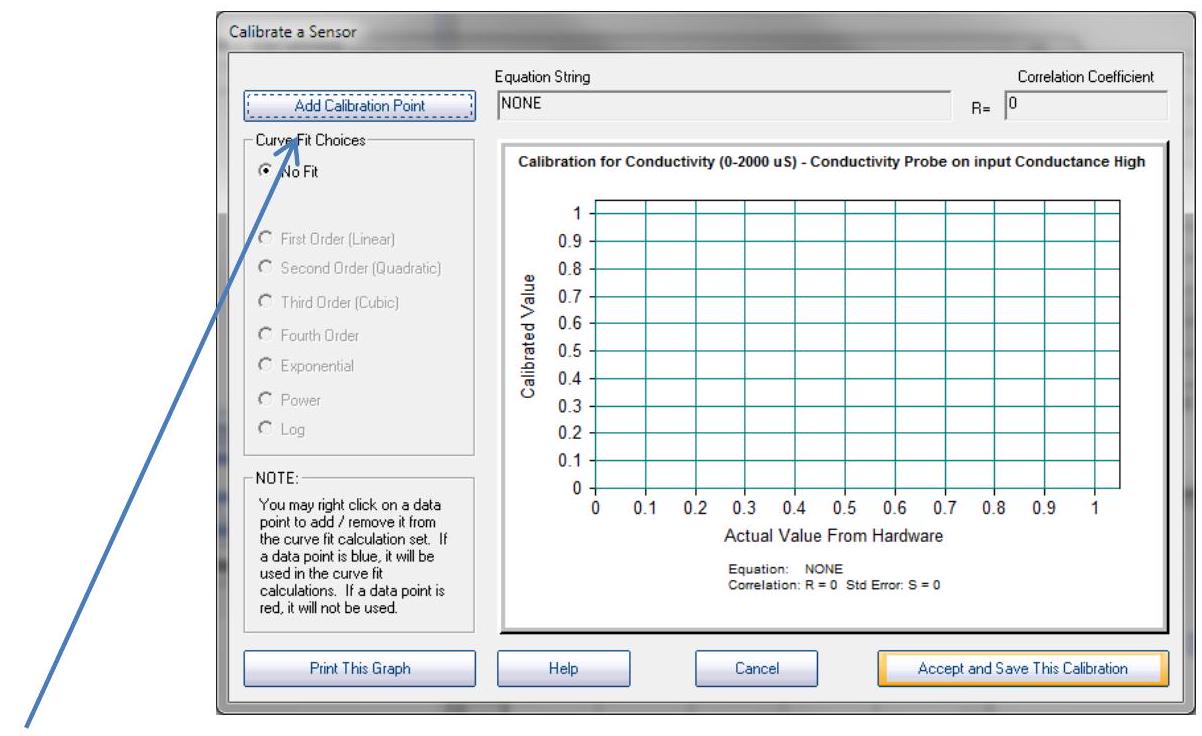Accept and Save This Calibration
This screenshot has height=736, width=1202.
pyautogui.click(x=1022, y=668)
